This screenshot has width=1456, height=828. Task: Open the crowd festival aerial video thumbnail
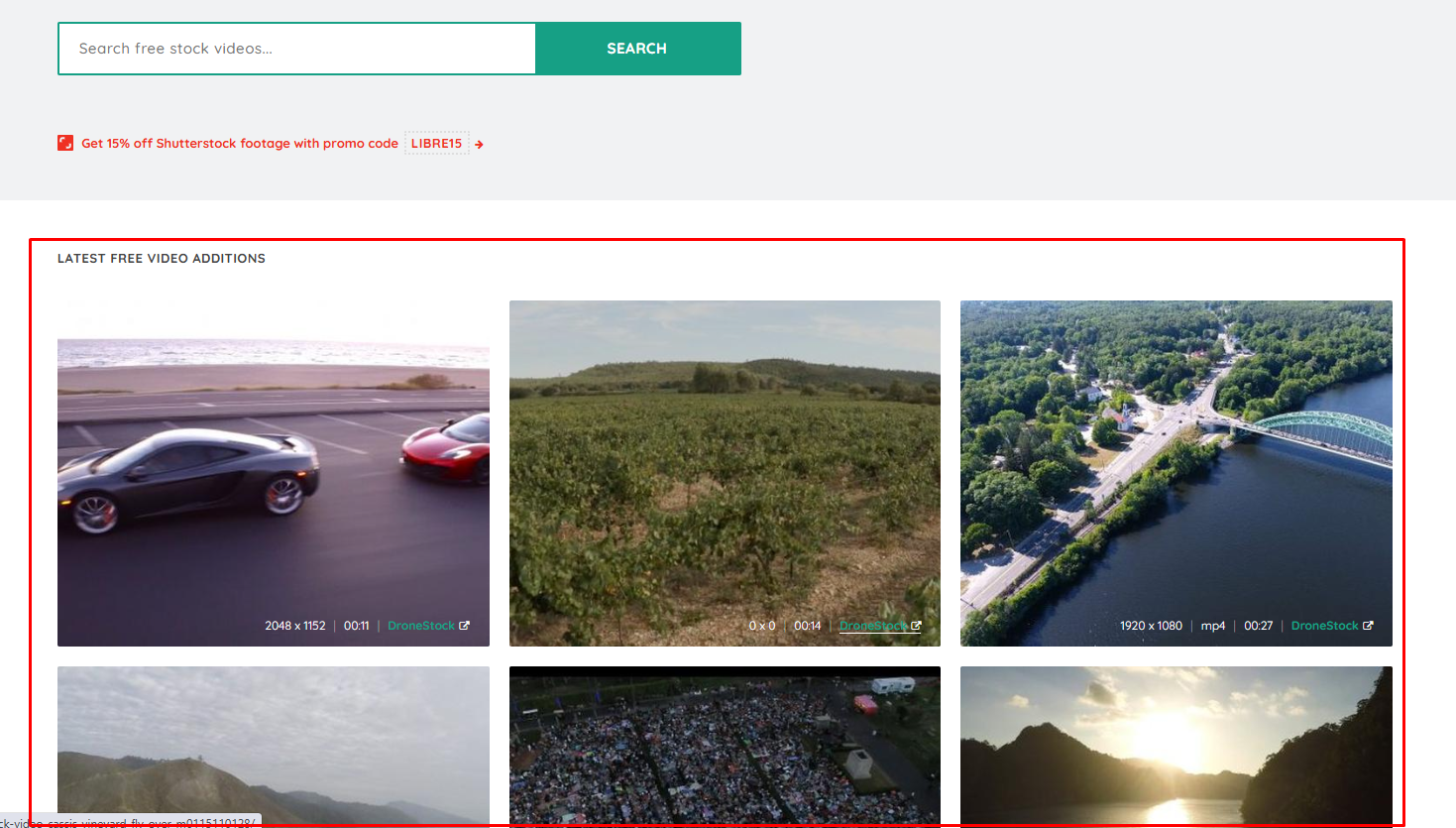tap(725, 744)
